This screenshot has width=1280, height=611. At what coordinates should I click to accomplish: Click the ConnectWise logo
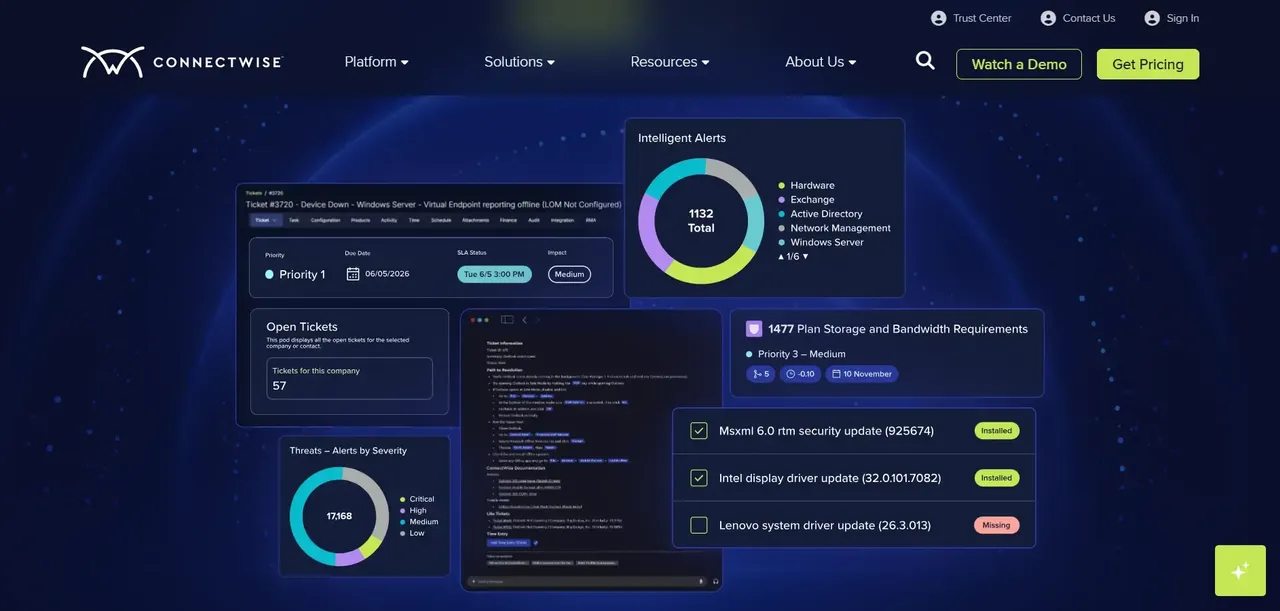(x=182, y=62)
